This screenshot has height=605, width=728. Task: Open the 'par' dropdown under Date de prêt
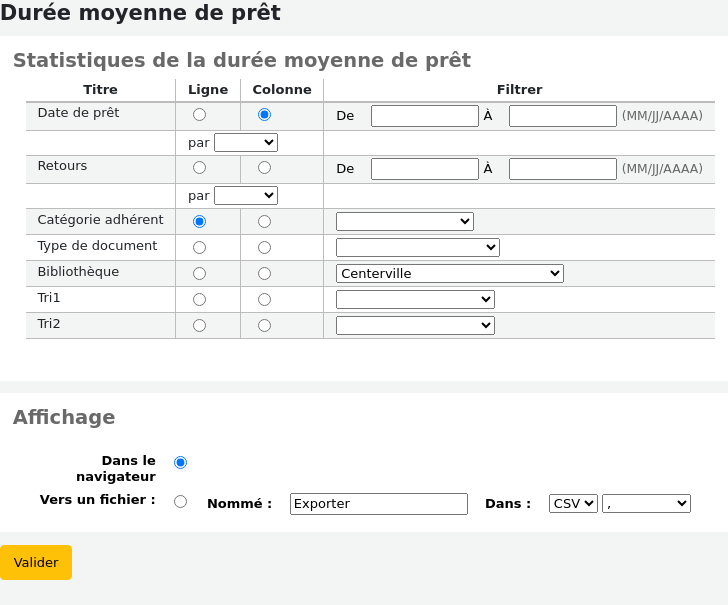tap(246, 143)
